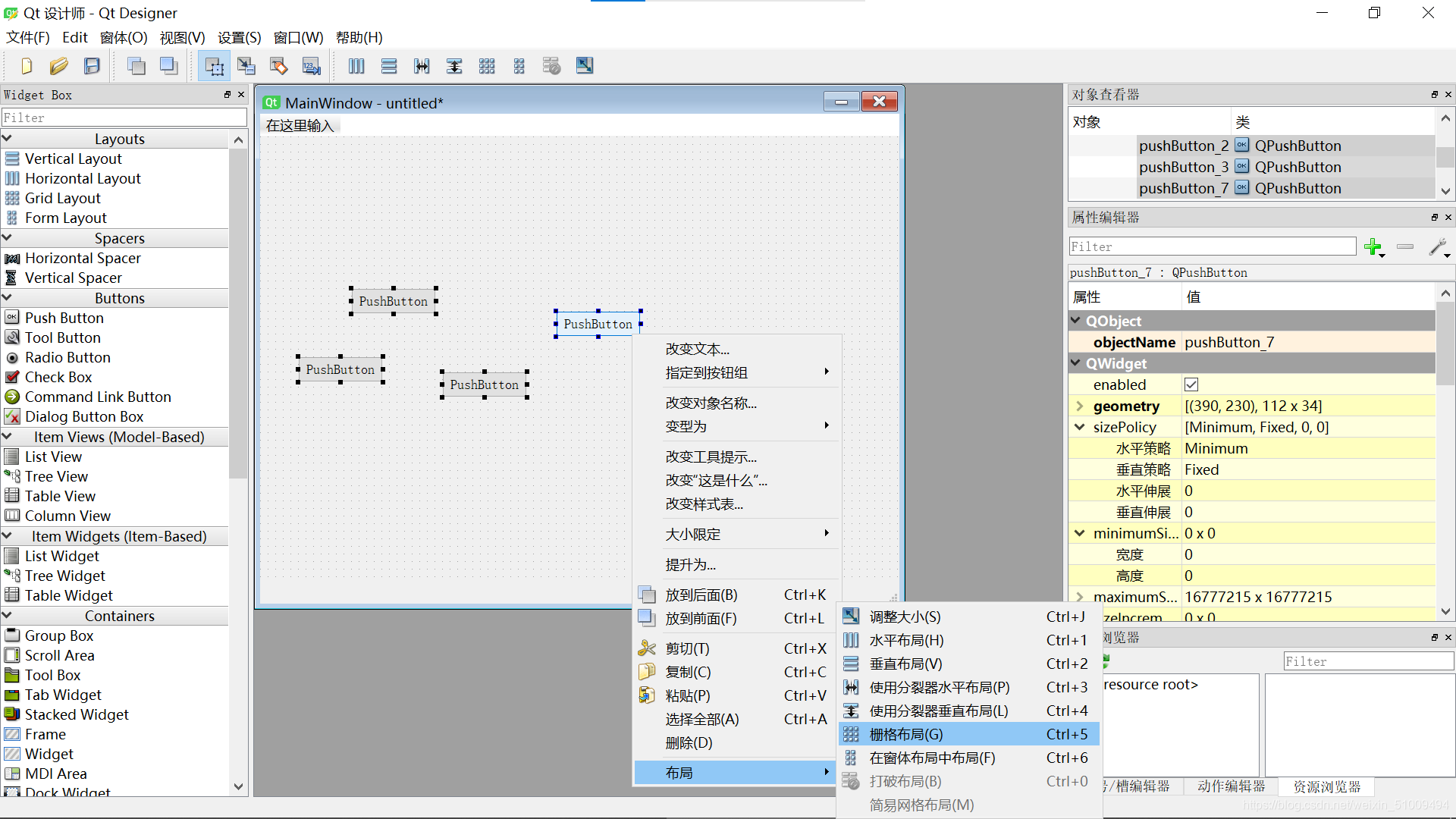Switch to Edit Signals/Slots mode icon

[x=246, y=66]
